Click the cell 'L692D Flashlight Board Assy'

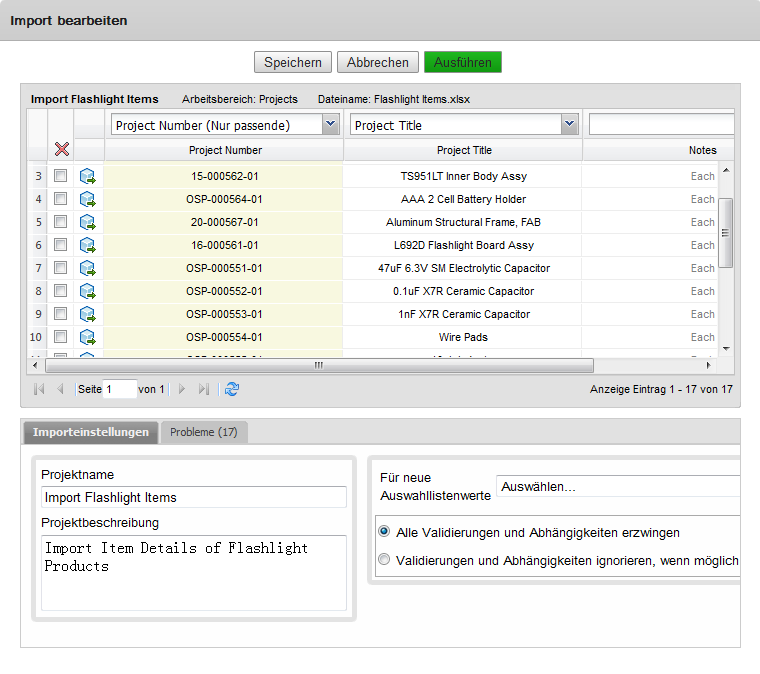click(463, 245)
